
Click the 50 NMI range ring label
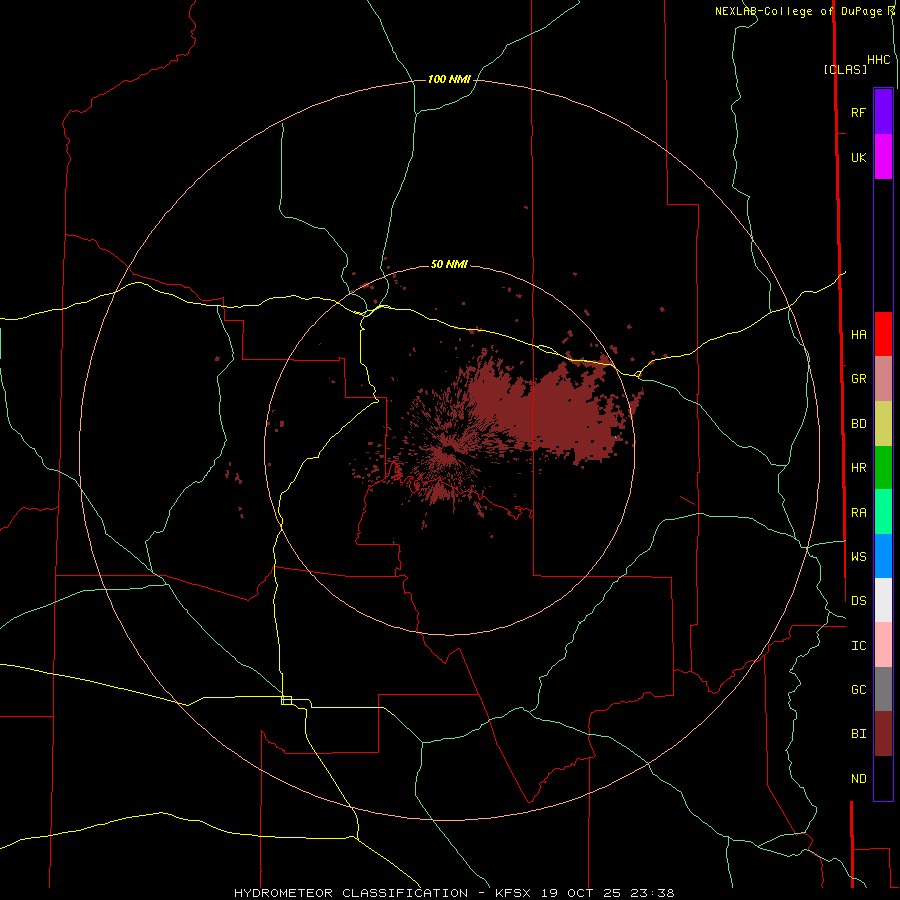pyautogui.click(x=449, y=265)
